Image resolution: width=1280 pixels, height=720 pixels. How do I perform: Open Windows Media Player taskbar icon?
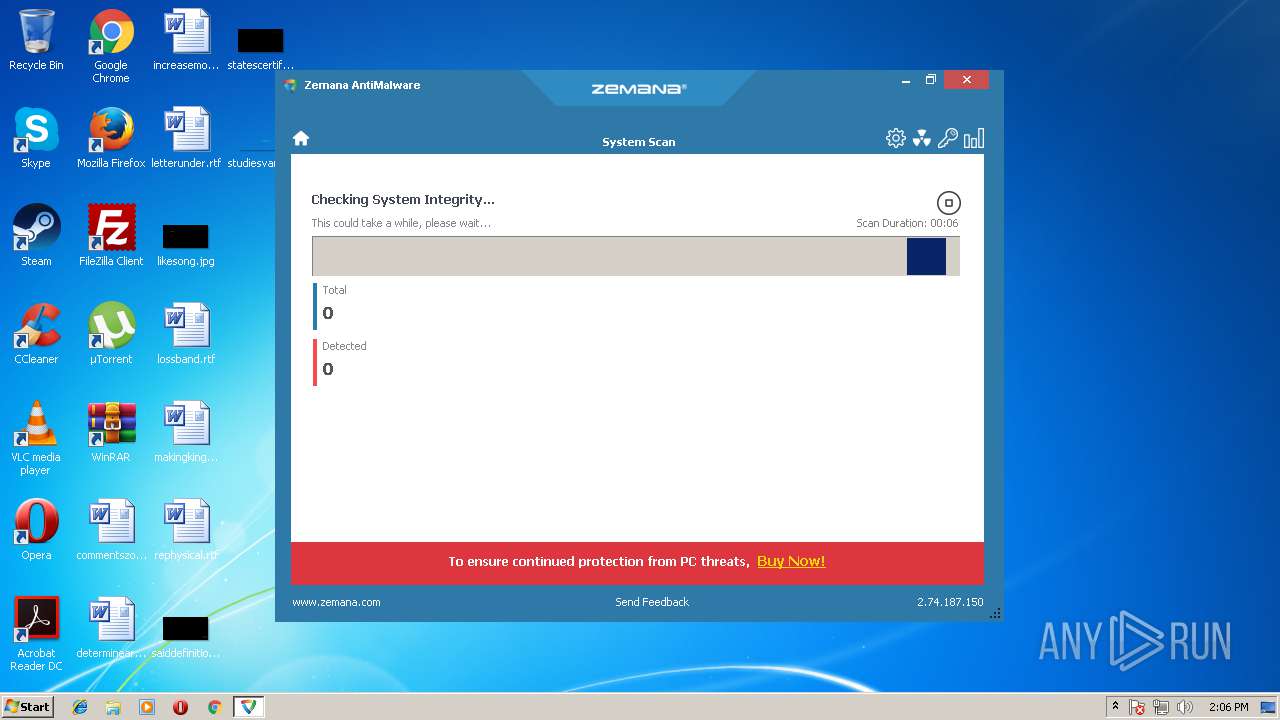click(x=147, y=707)
